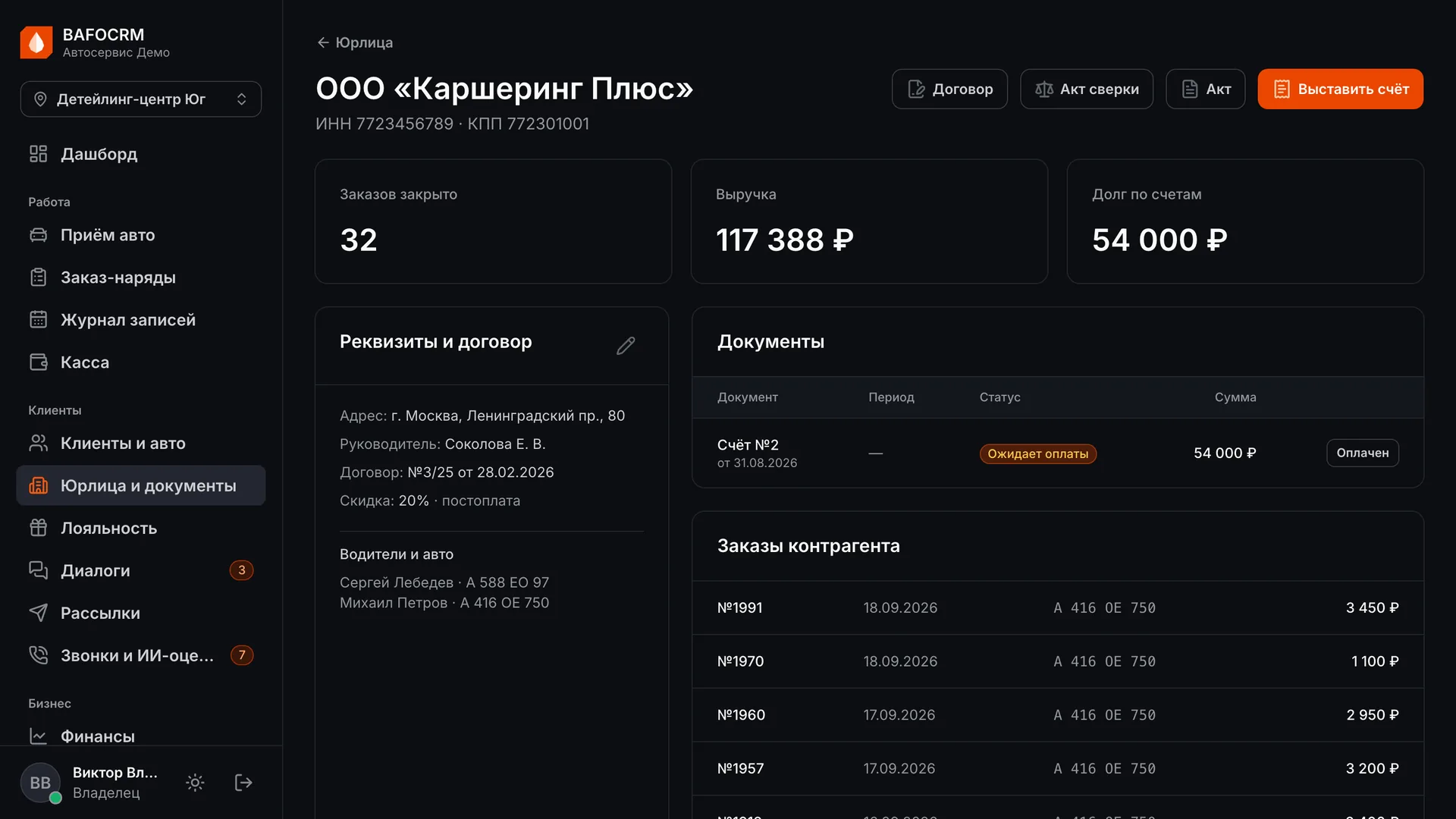Click the Выручка 117 388 ₽ card

[869, 221]
